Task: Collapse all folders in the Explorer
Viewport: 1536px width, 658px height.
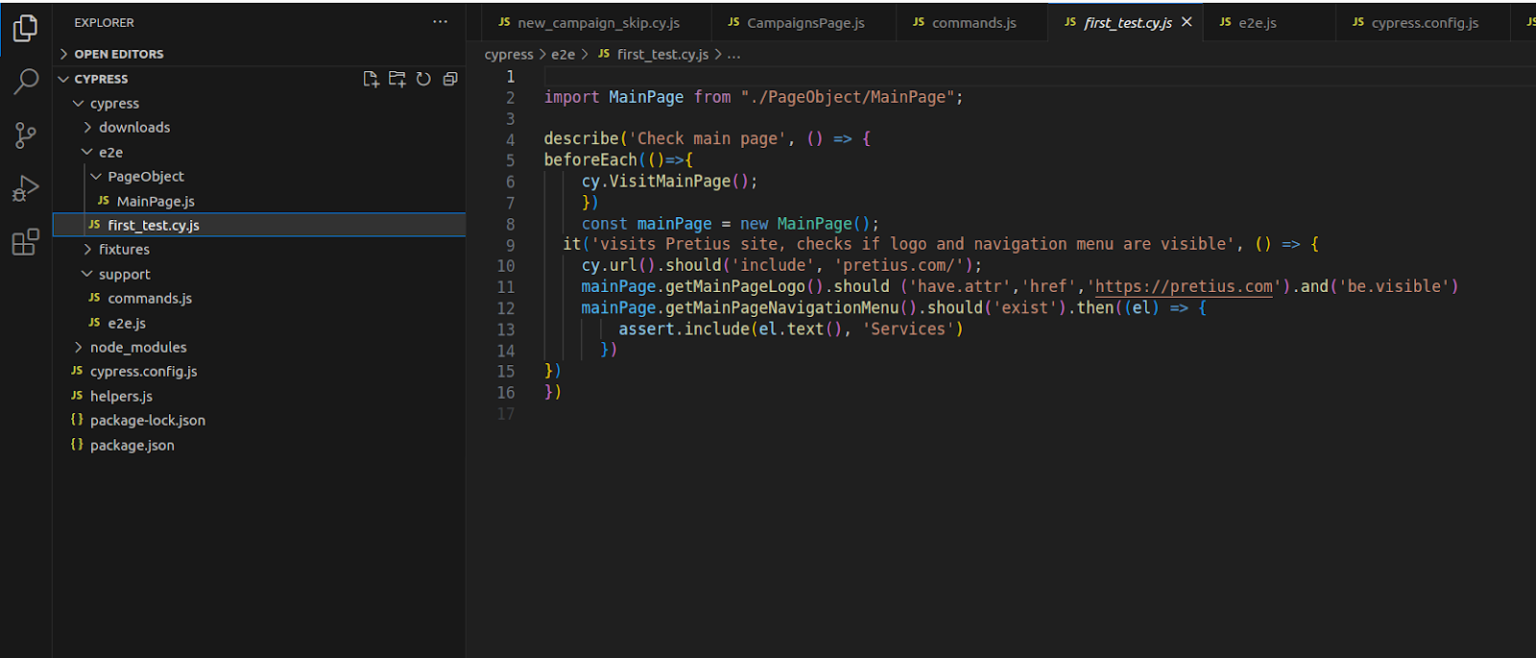Action: pos(449,78)
